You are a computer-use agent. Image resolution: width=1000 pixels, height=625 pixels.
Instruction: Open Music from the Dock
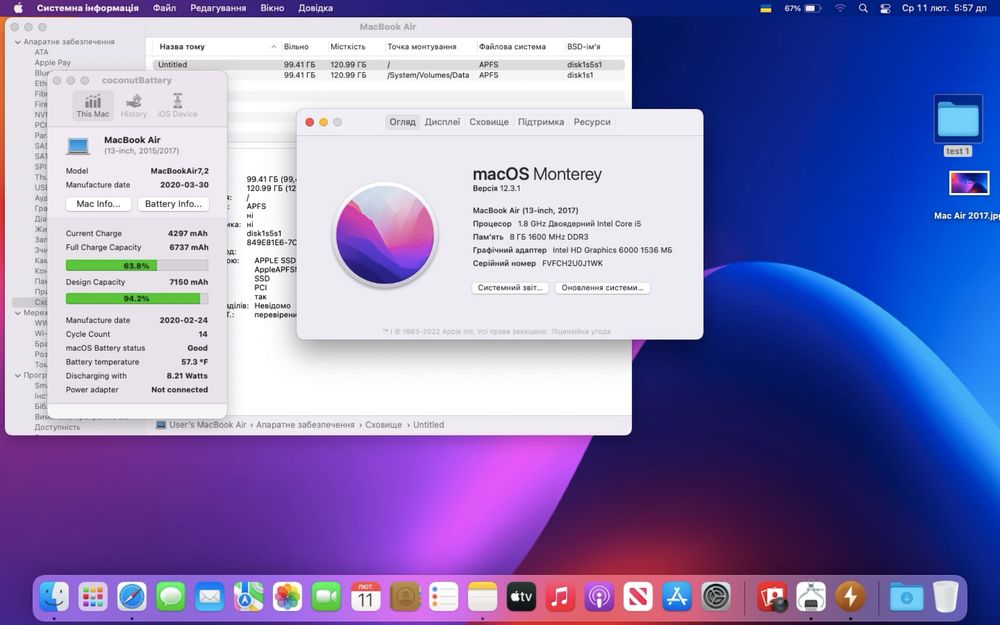tap(560, 597)
